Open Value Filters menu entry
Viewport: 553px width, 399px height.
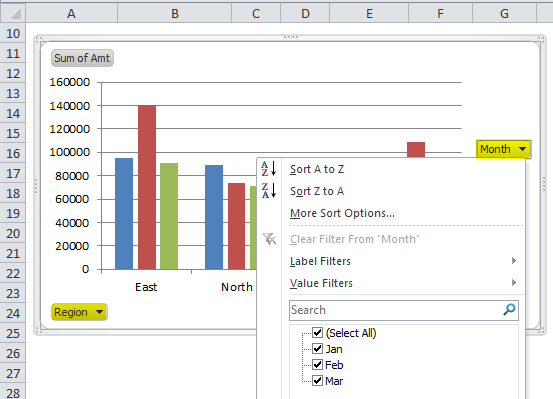[321, 283]
